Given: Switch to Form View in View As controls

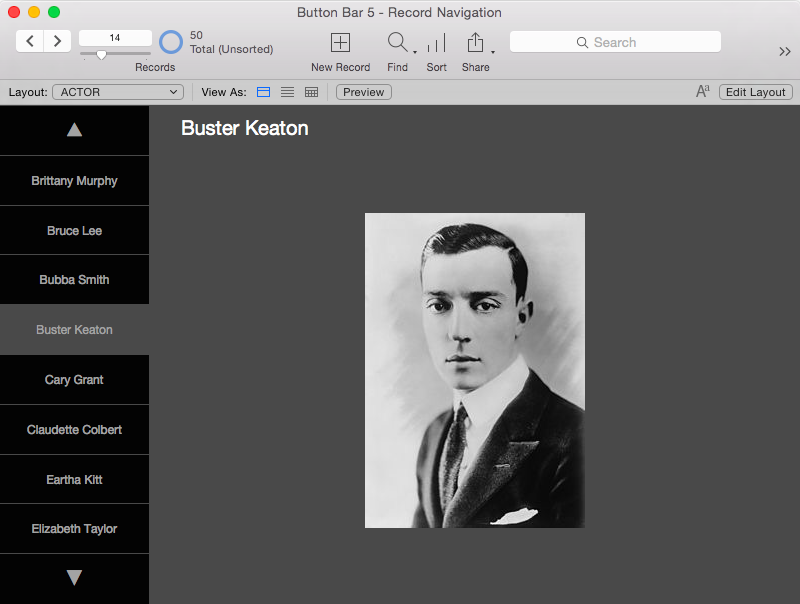Looking at the screenshot, I should pyautogui.click(x=263, y=91).
